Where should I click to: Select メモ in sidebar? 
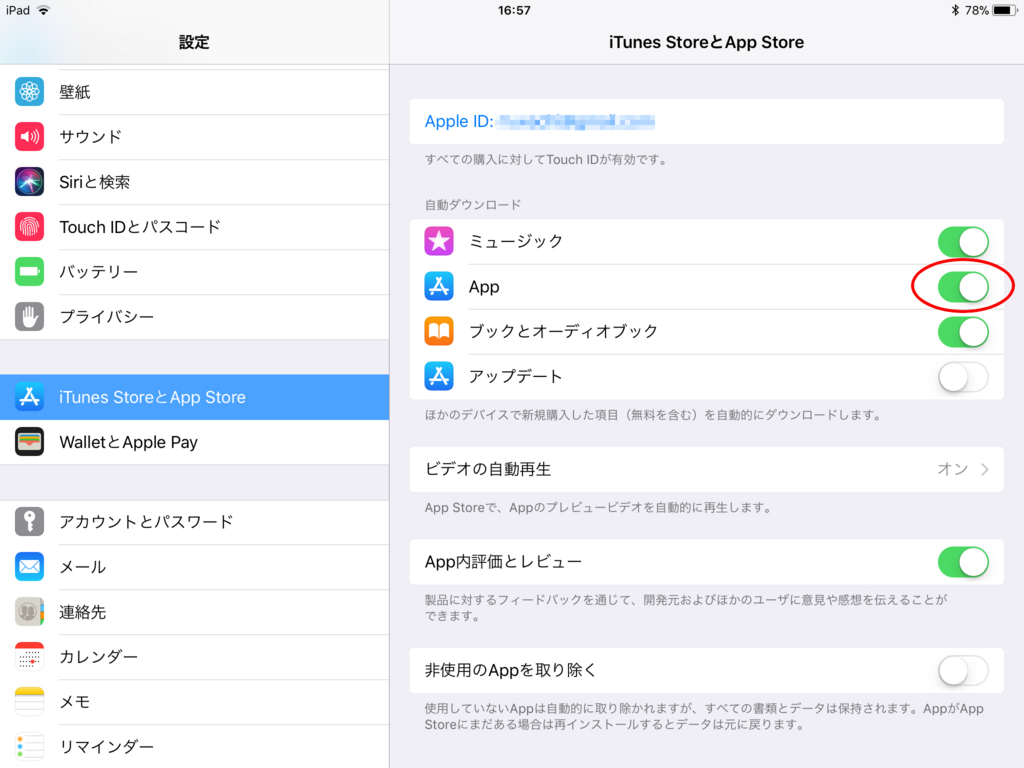pyautogui.click(x=195, y=702)
